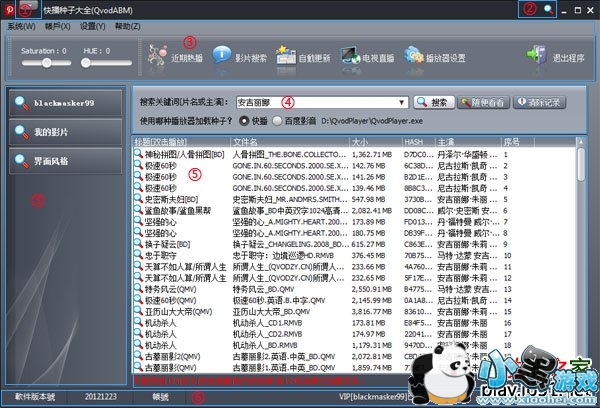Sort by the 大小 column header

coord(375,142)
